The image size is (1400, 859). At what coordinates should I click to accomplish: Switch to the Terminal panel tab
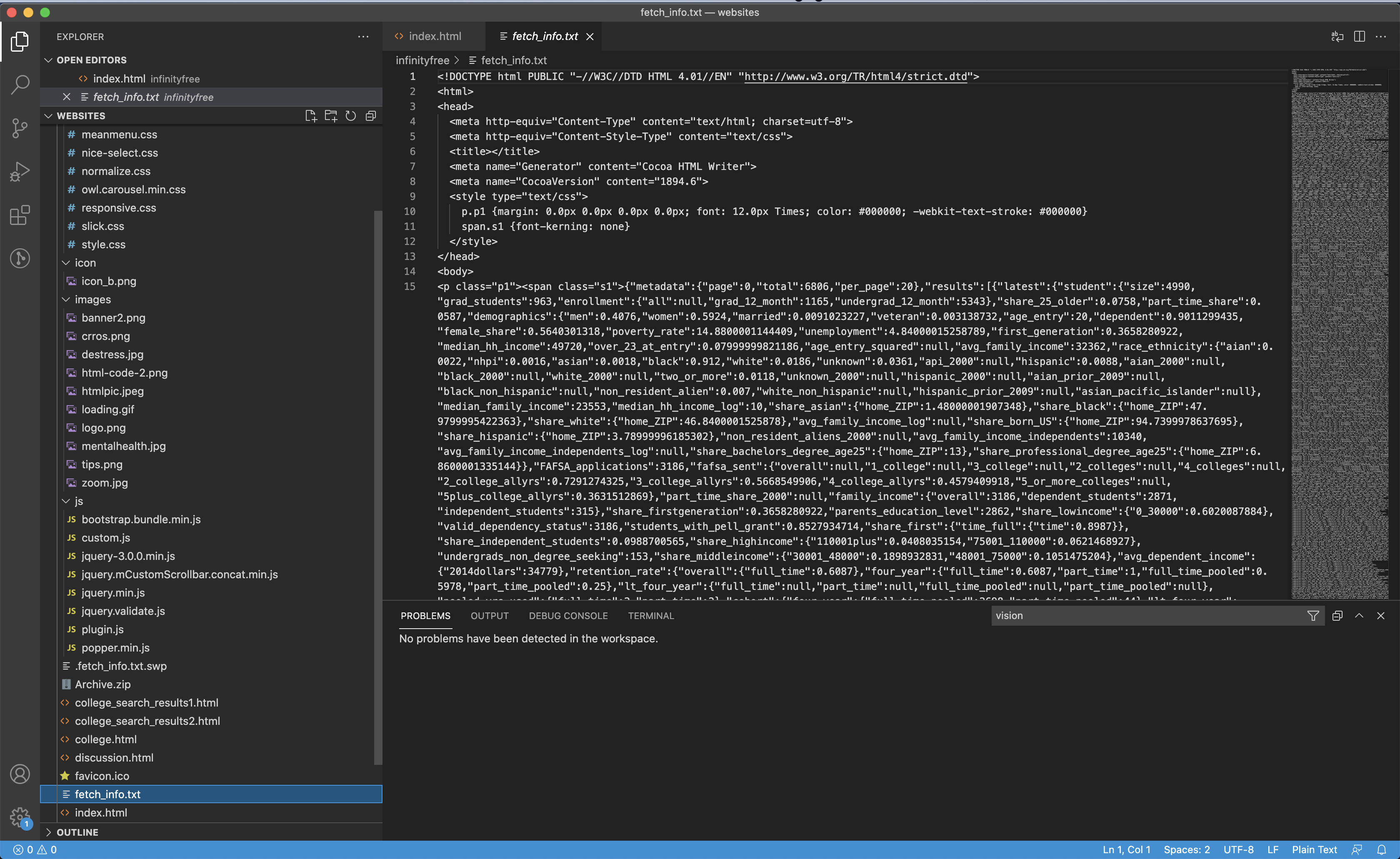coord(650,616)
